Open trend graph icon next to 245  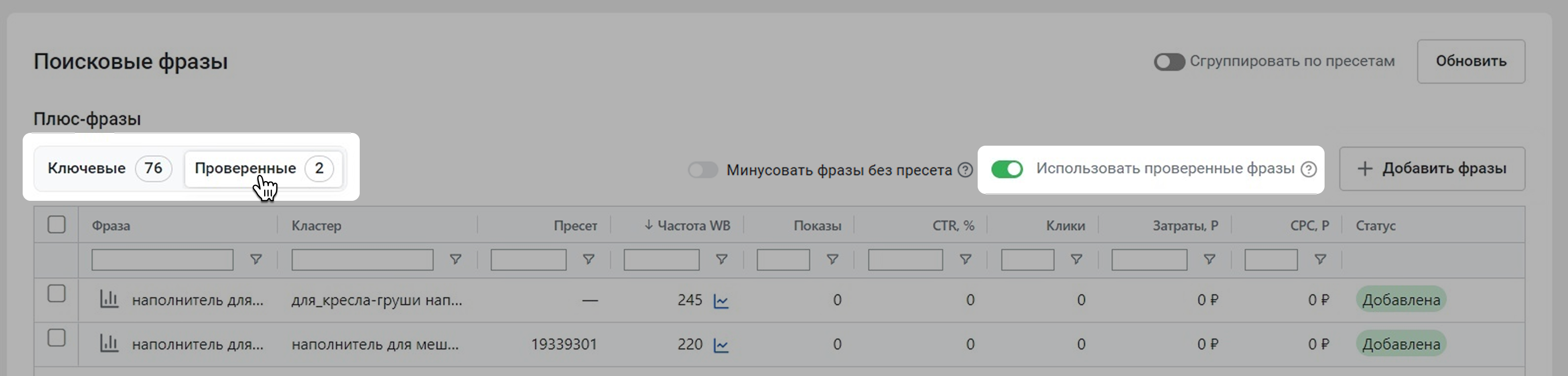721,301
